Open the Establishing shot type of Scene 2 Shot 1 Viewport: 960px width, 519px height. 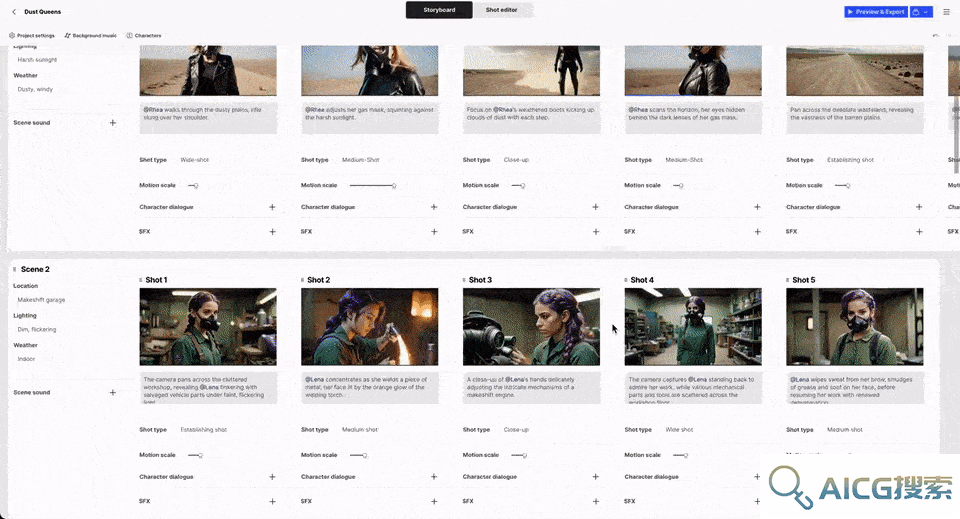tap(203, 430)
